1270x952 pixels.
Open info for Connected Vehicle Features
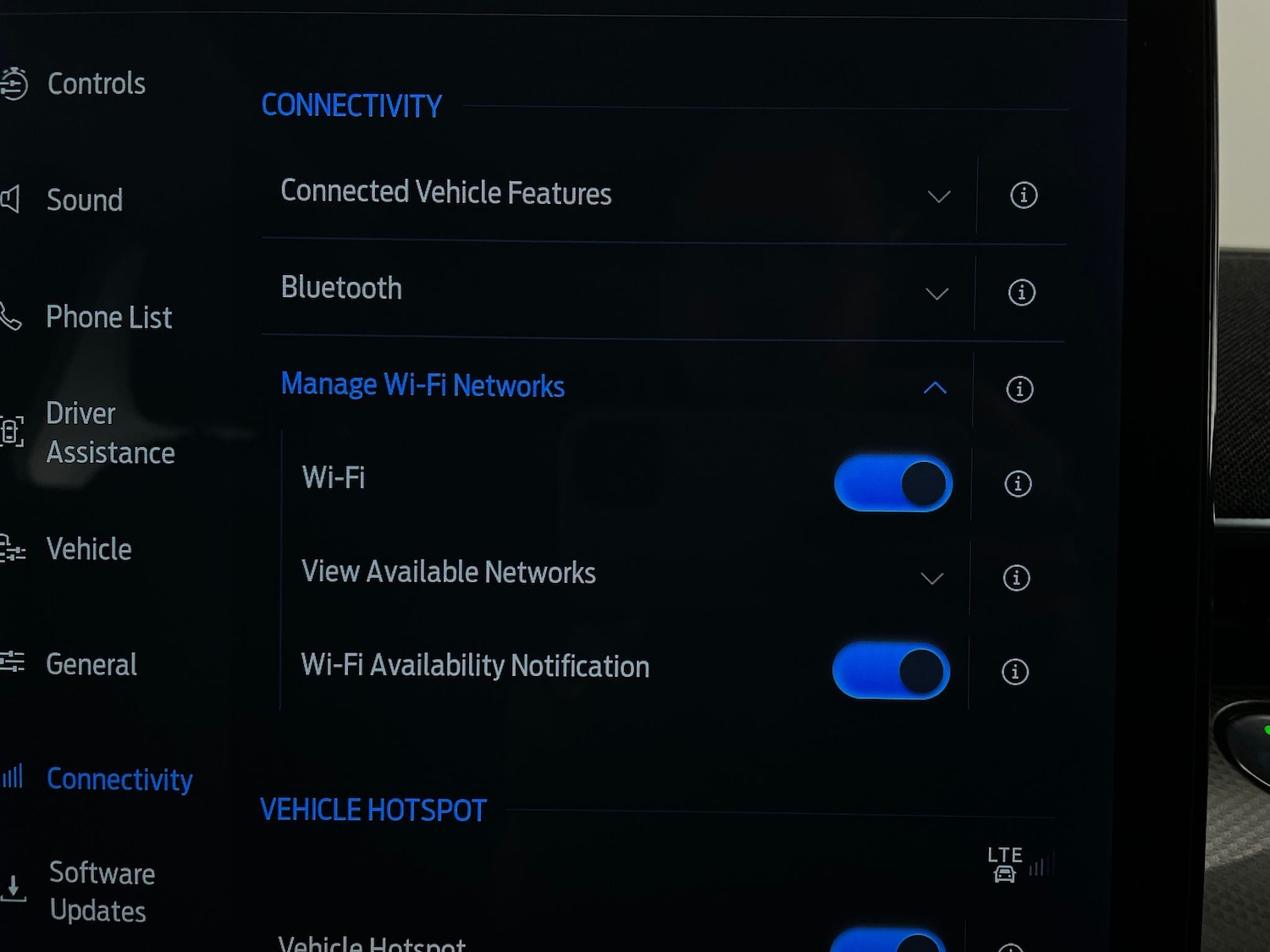(1024, 195)
